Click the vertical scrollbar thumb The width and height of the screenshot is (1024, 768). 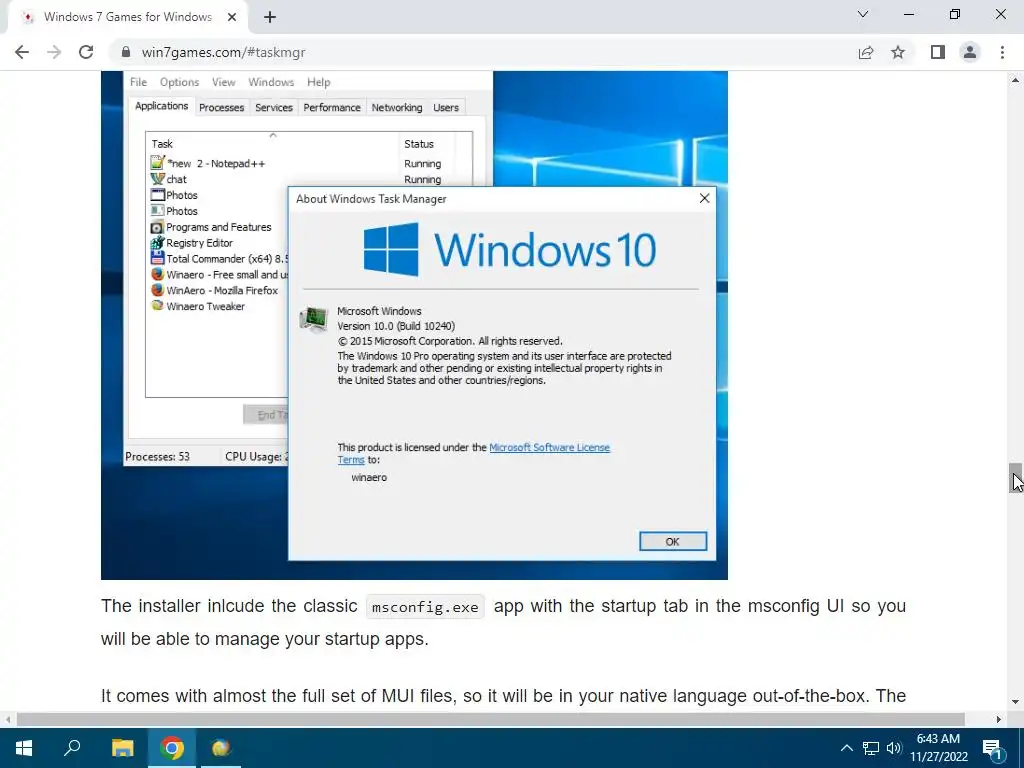[x=1015, y=477]
